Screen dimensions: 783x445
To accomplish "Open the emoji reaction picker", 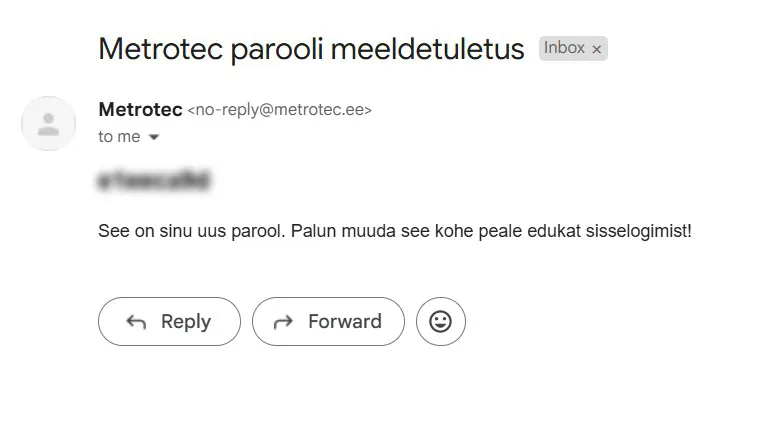I will click(x=440, y=322).
